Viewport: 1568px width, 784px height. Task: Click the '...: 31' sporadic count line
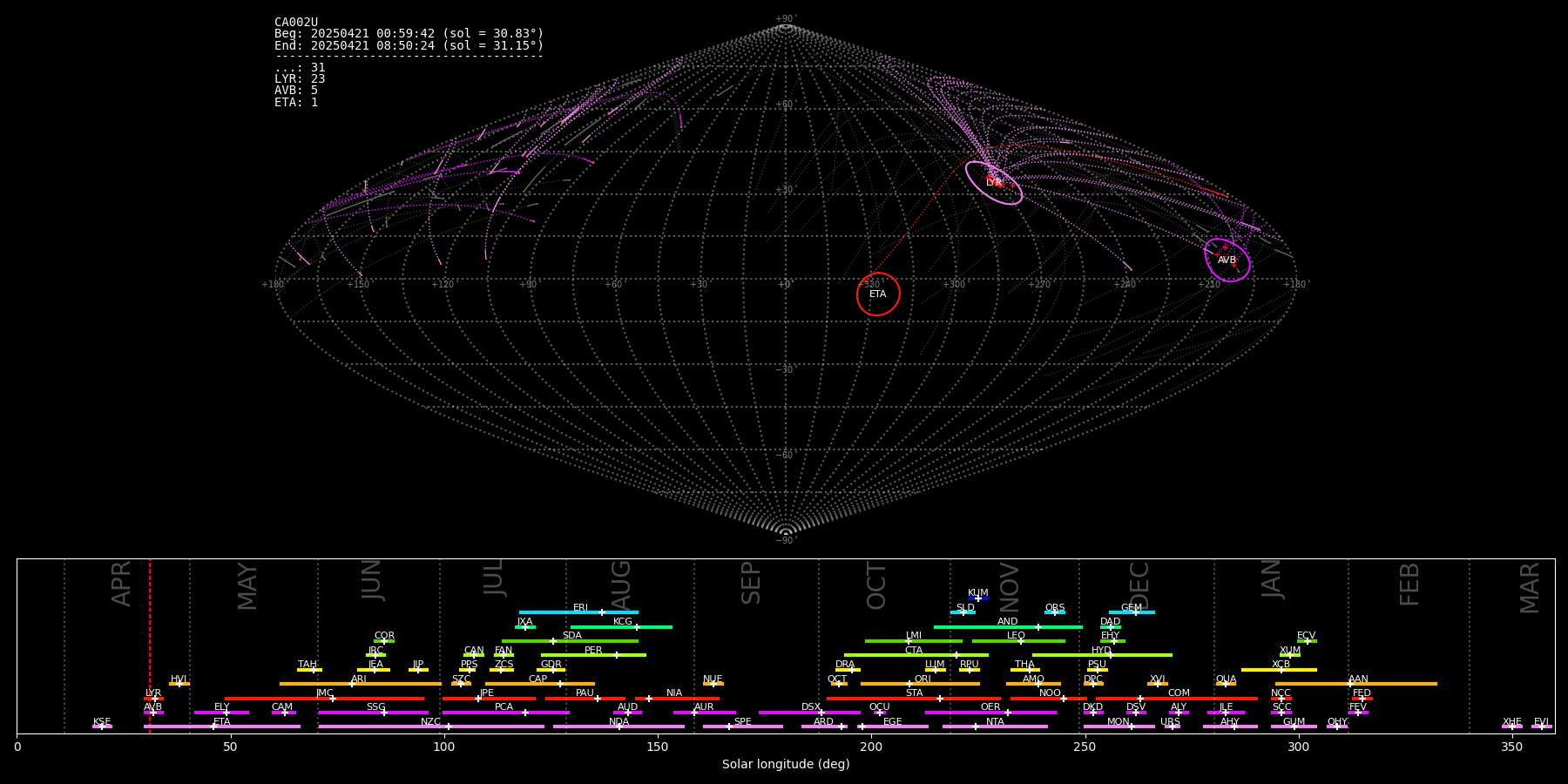click(x=300, y=68)
